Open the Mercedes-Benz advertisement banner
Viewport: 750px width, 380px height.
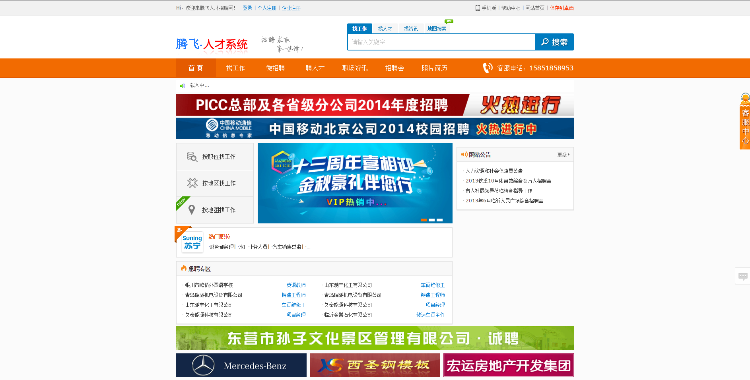coord(242,365)
